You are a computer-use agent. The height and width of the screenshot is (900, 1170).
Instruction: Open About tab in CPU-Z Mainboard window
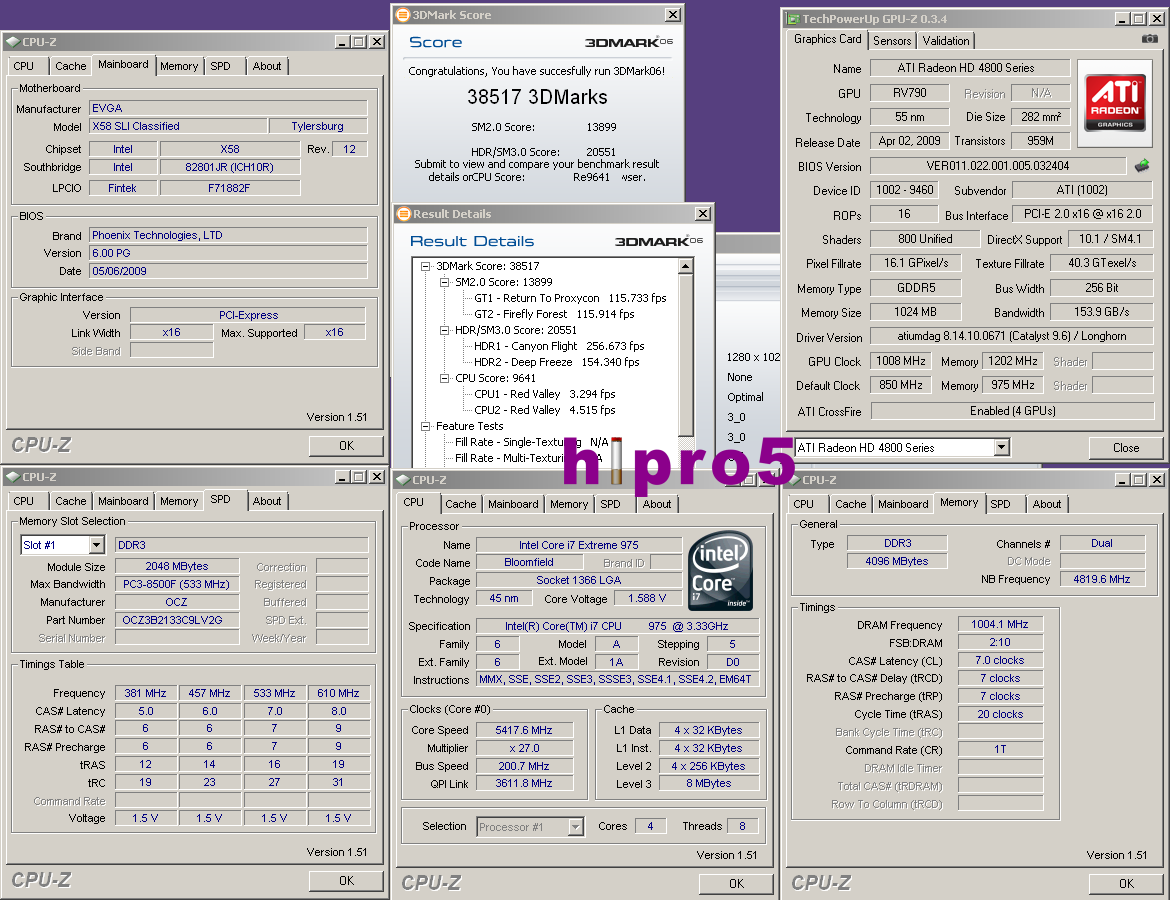coord(266,66)
